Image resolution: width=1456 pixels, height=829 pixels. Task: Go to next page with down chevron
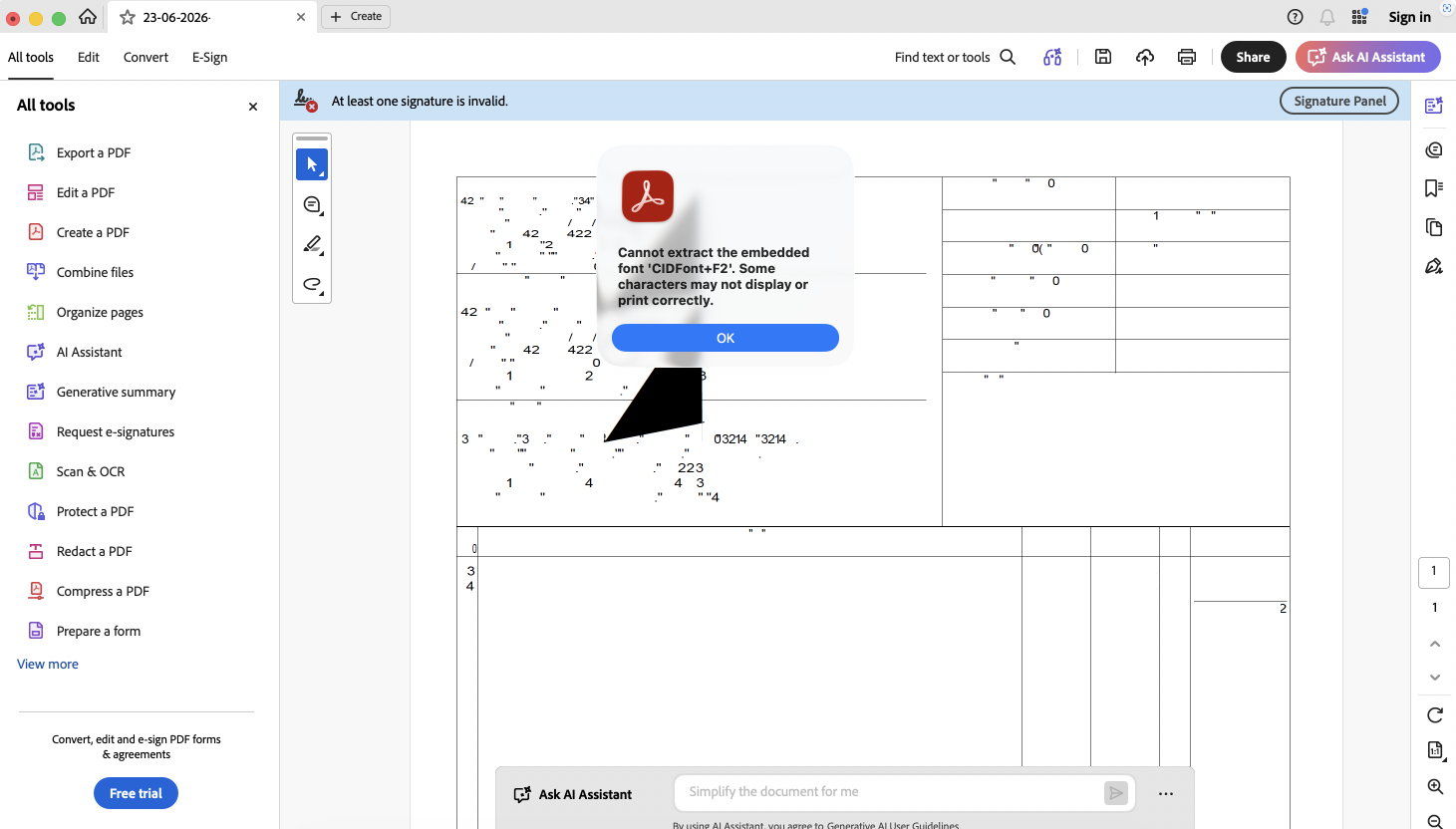point(1435,678)
